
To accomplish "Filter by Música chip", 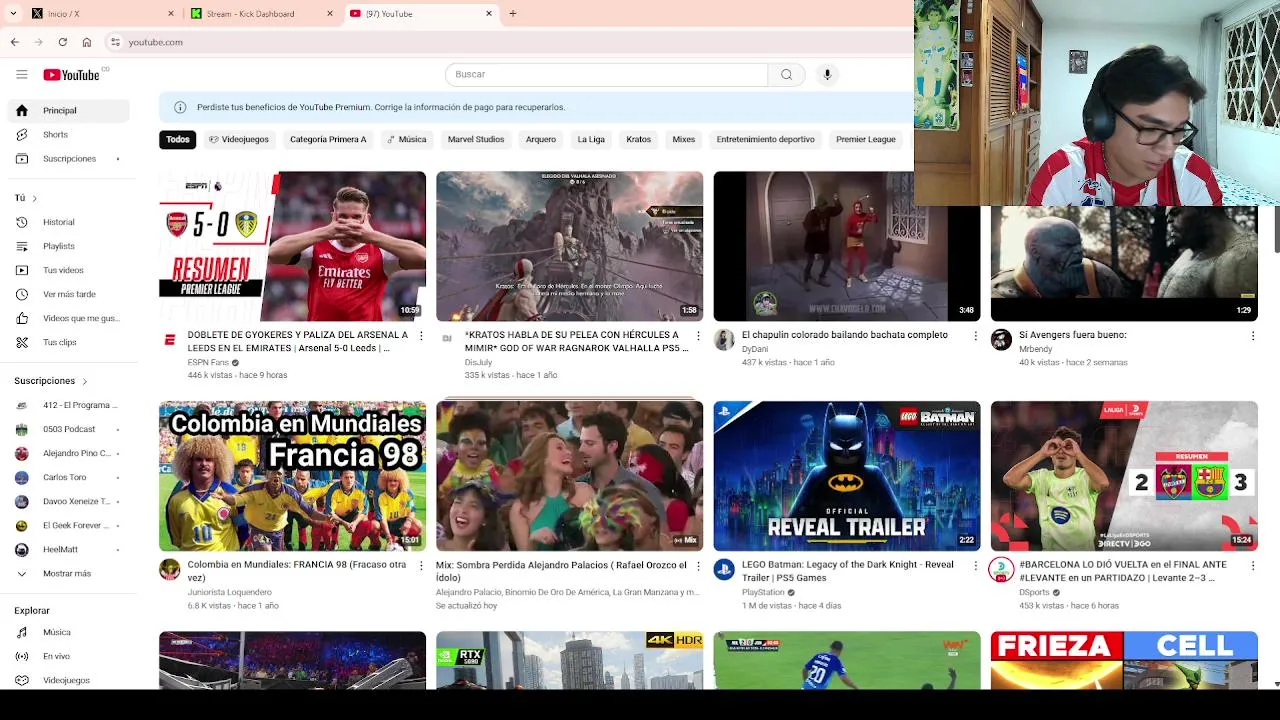I will pos(407,139).
